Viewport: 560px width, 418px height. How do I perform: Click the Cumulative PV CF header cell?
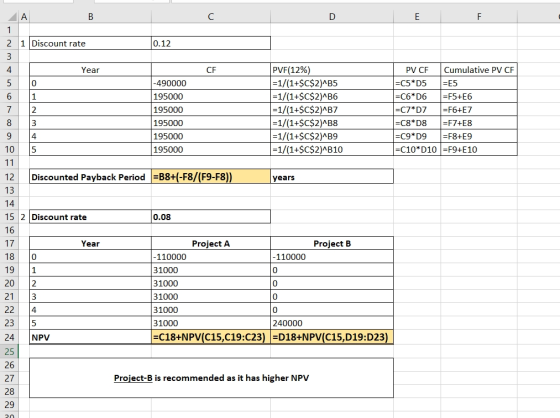pos(479,70)
